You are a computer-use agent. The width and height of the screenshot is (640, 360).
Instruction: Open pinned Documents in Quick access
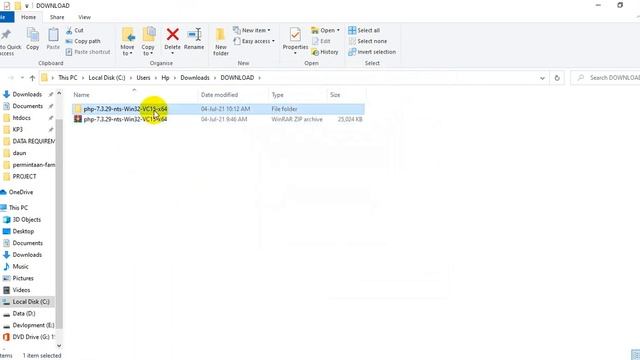coord(27,106)
